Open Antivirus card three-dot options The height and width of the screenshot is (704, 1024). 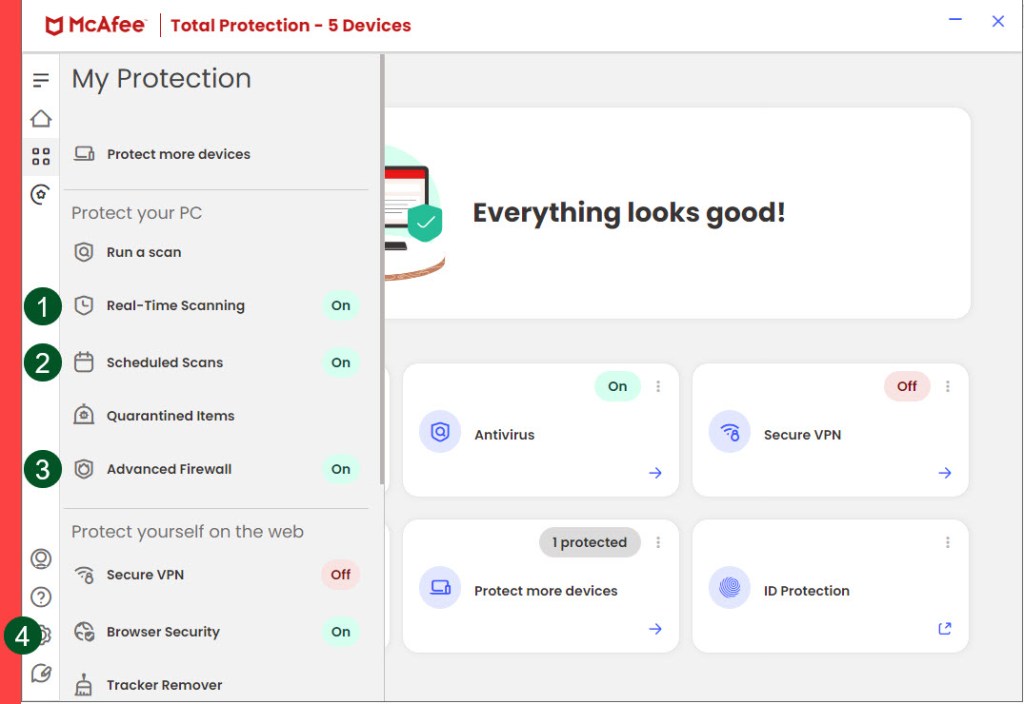pyautogui.click(x=658, y=386)
